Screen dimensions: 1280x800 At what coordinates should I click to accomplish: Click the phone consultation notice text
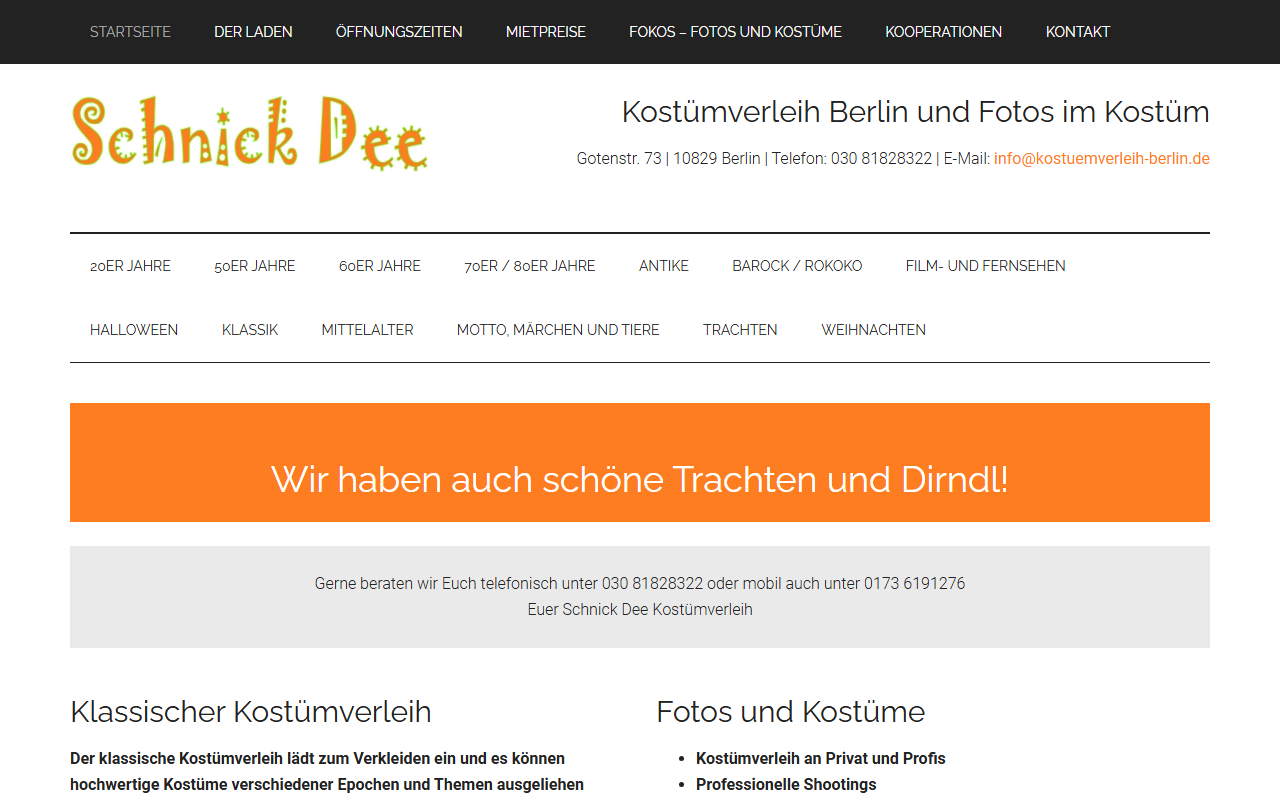pos(640,584)
